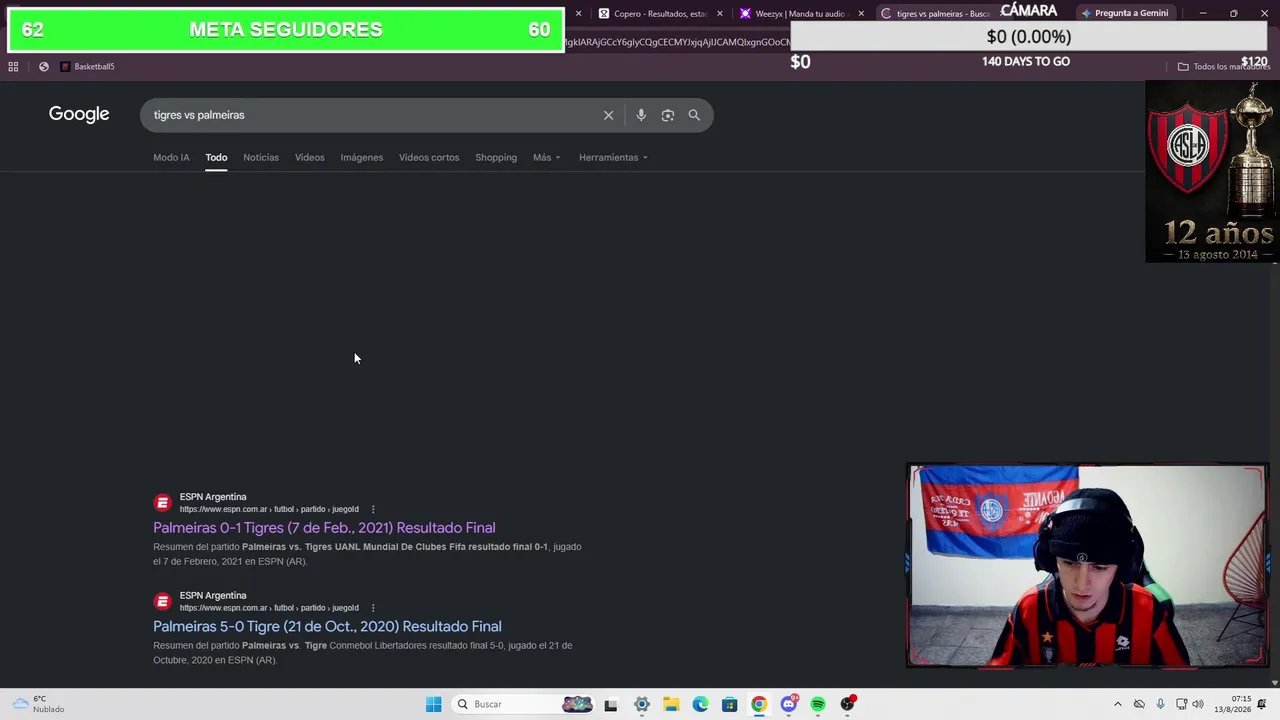The image size is (1280, 720).
Task: Switch to the 'Shopping' search tab
Action: pyautogui.click(x=496, y=158)
